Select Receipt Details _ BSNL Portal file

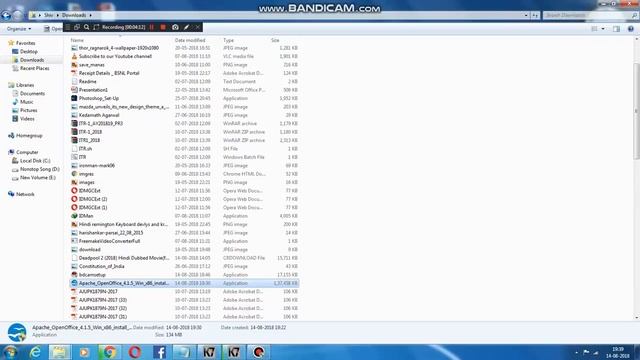[184, 73]
